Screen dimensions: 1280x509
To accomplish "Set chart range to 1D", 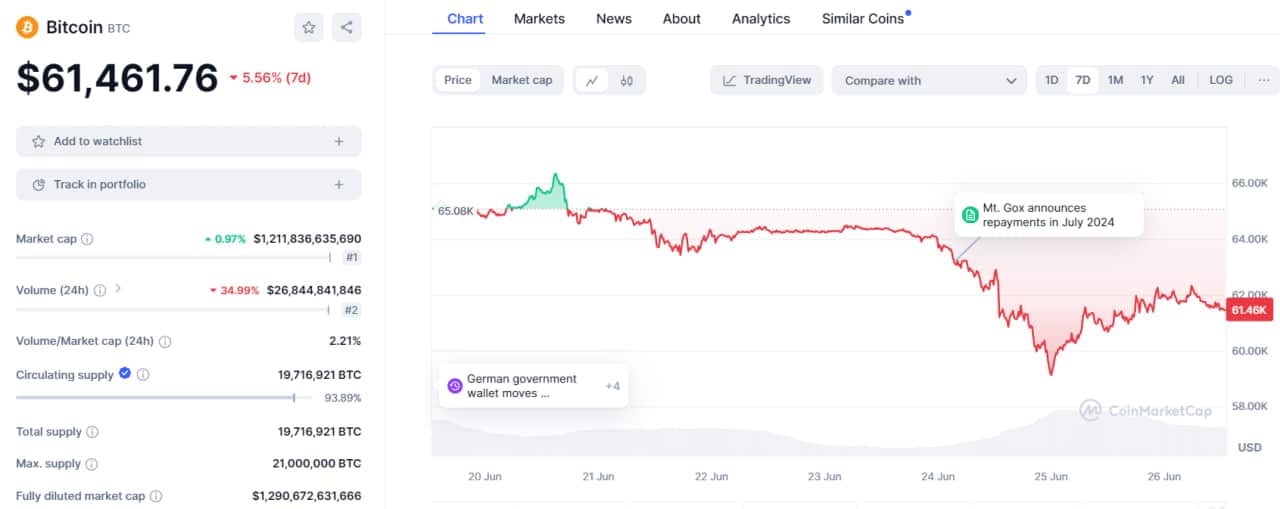I will point(1052,80).
